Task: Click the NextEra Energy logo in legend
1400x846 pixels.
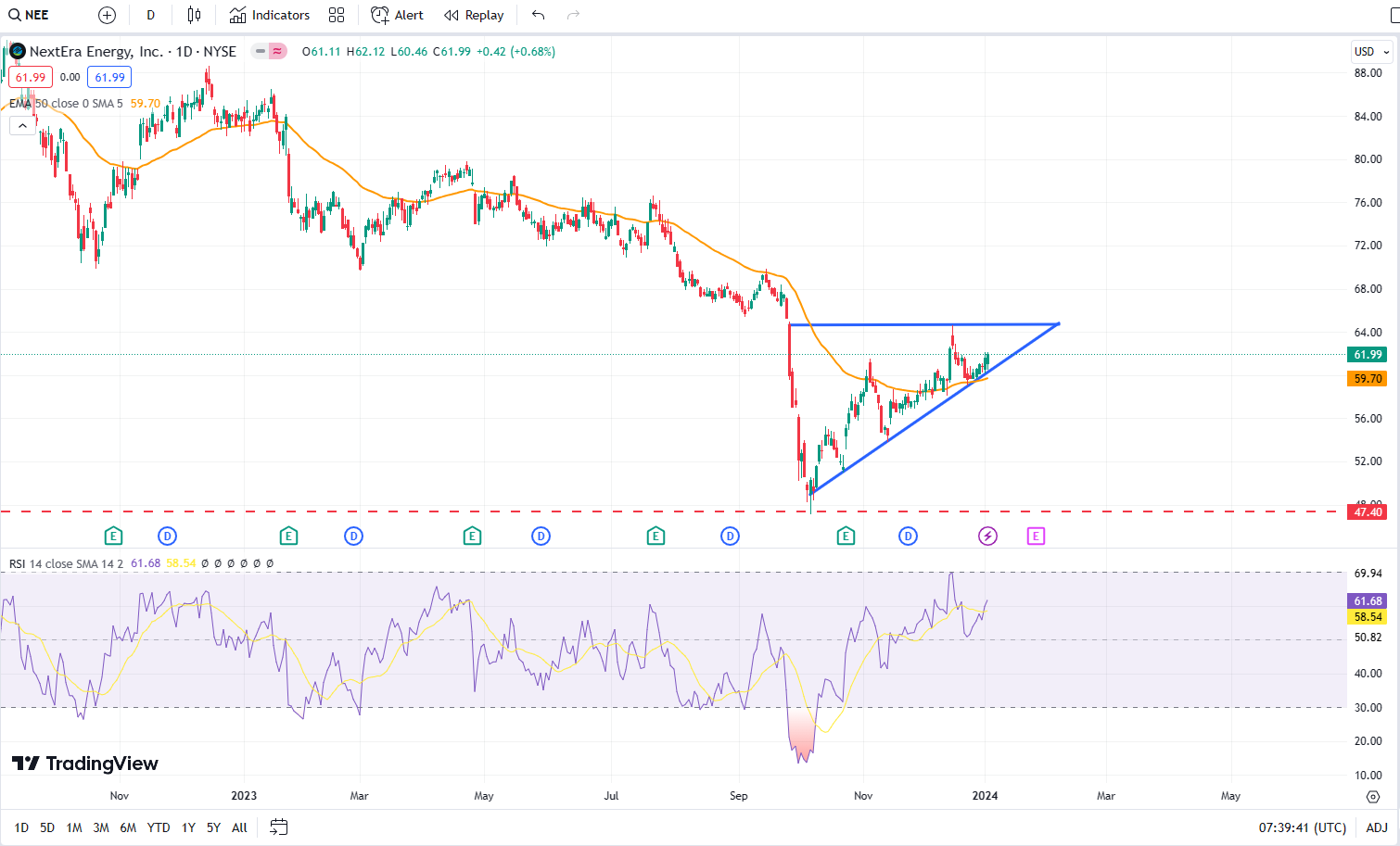Action: 18,52
